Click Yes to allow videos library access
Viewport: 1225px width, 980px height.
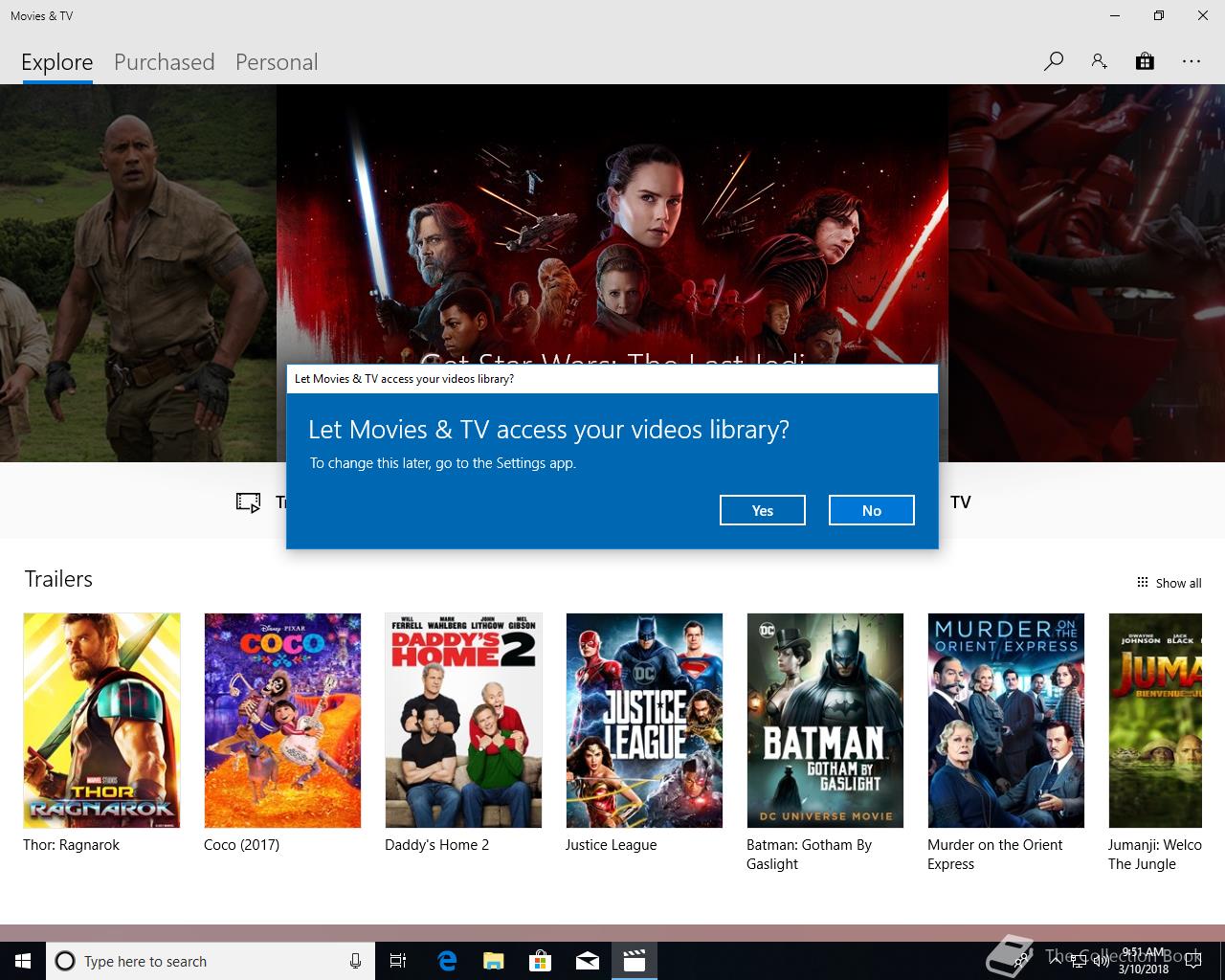click(x=763, y=510)
